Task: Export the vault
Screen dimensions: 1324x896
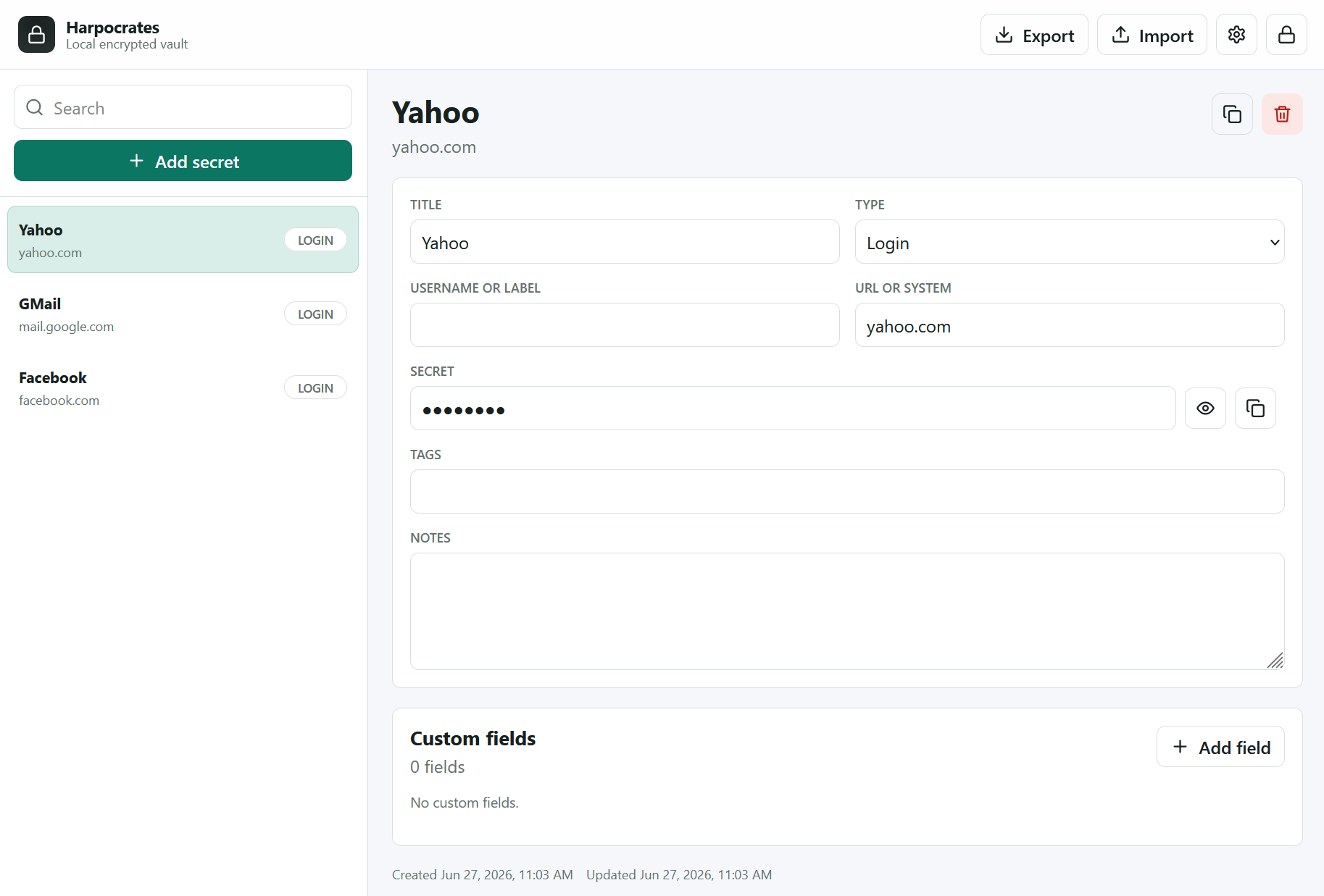Action: 1034,35
